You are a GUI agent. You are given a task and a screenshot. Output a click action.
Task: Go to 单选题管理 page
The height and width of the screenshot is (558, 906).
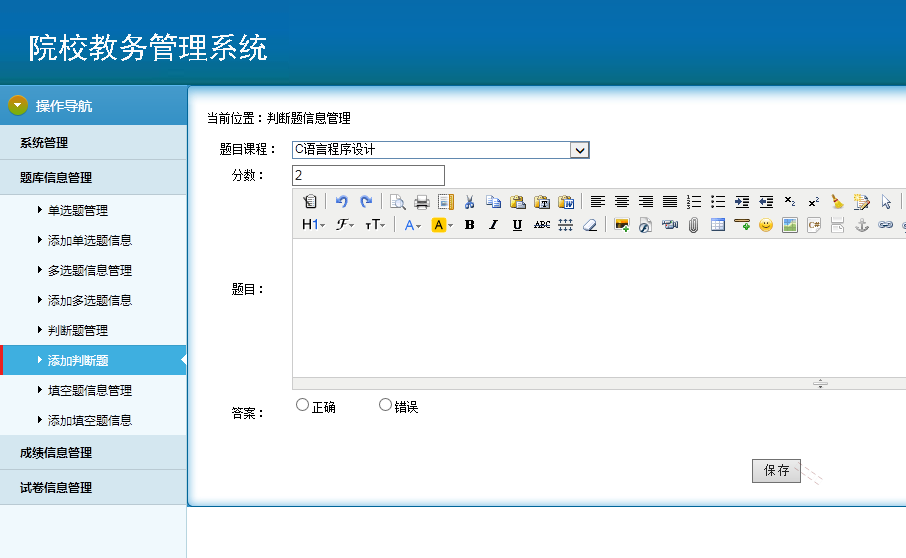pos(78,211)
